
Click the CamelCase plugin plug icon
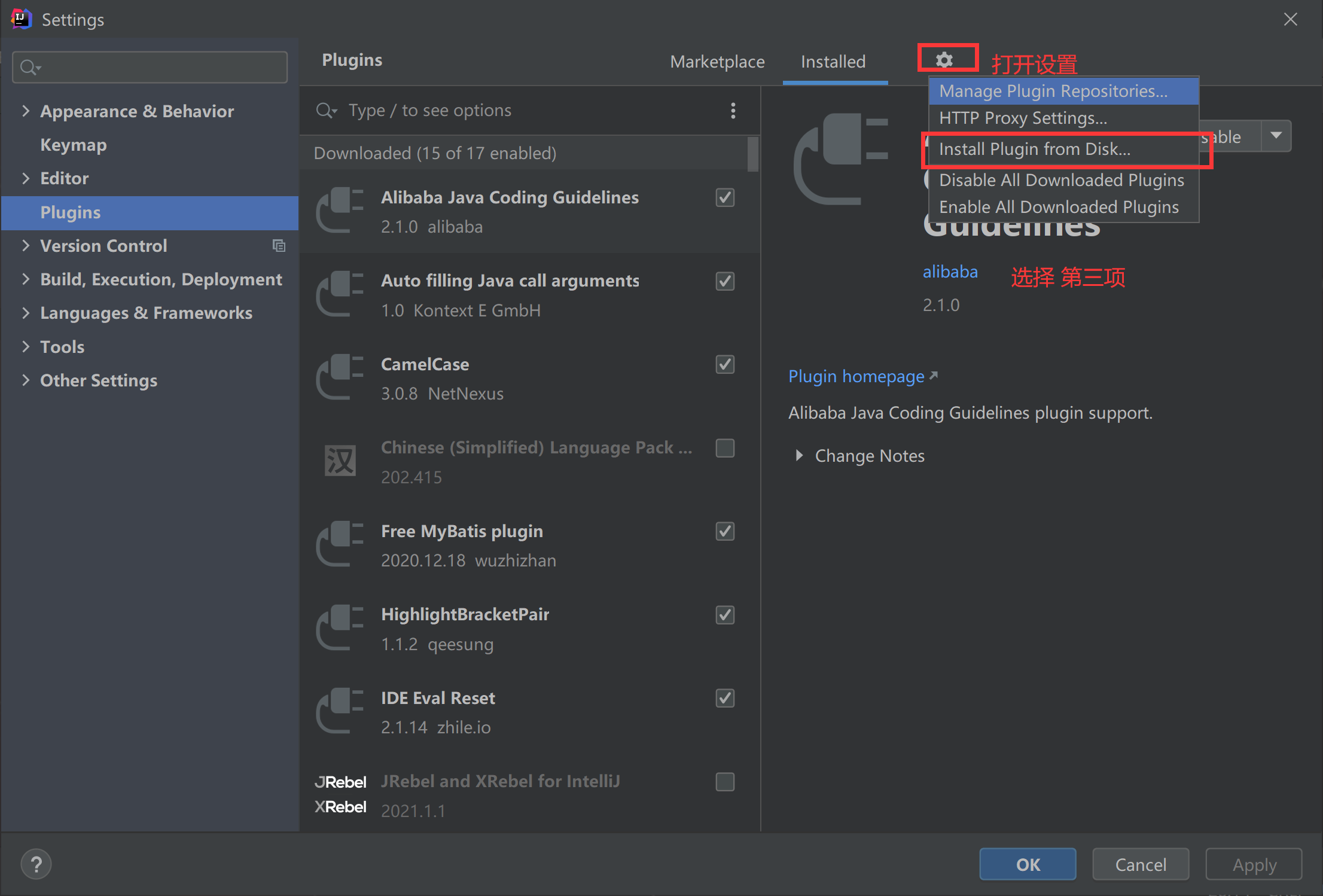point(340,378)
